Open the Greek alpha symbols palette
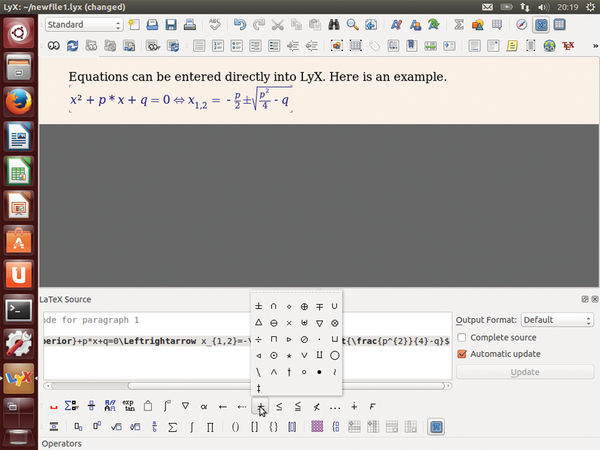 click(x=204, y=406)
